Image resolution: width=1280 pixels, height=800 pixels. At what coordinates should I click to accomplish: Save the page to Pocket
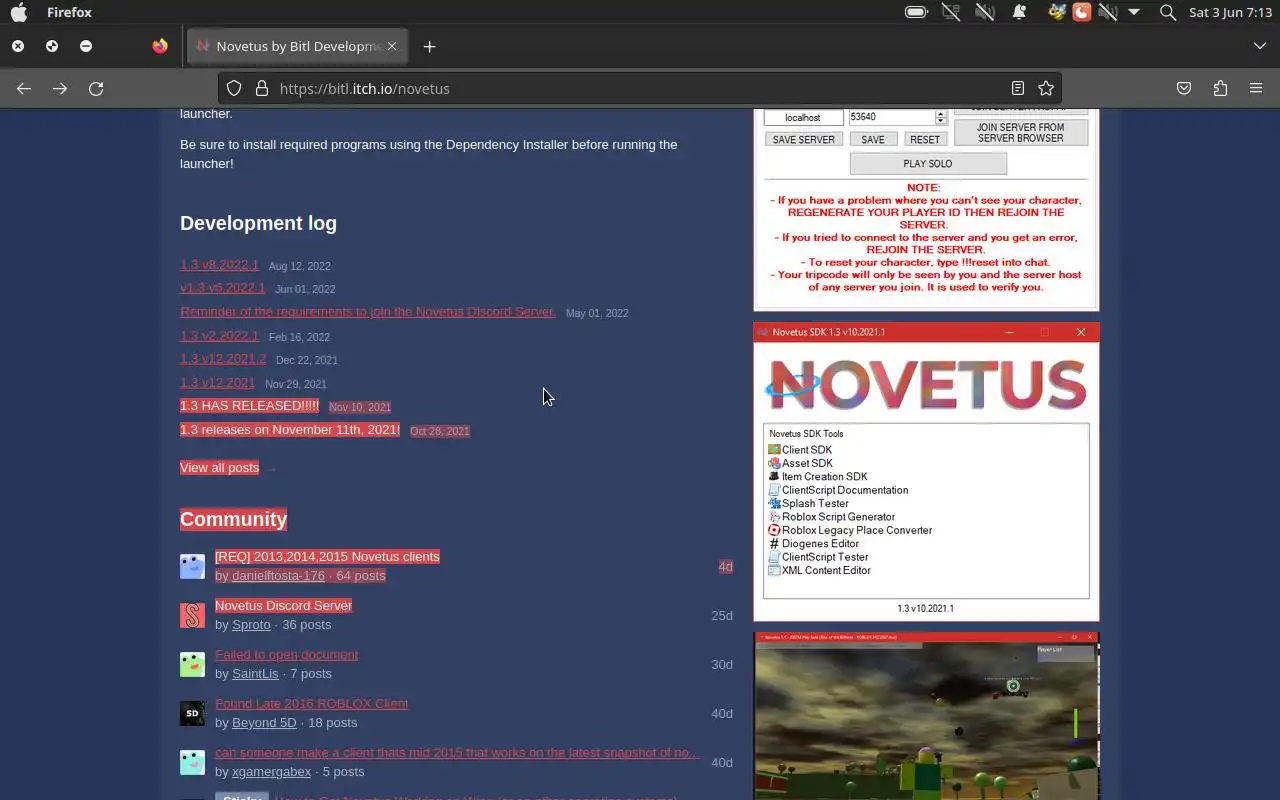(1184, 88)
